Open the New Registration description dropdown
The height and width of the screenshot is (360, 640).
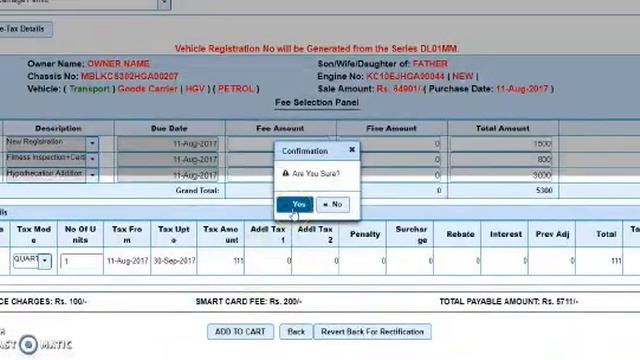pyautogui.click(x=92, y=143)
